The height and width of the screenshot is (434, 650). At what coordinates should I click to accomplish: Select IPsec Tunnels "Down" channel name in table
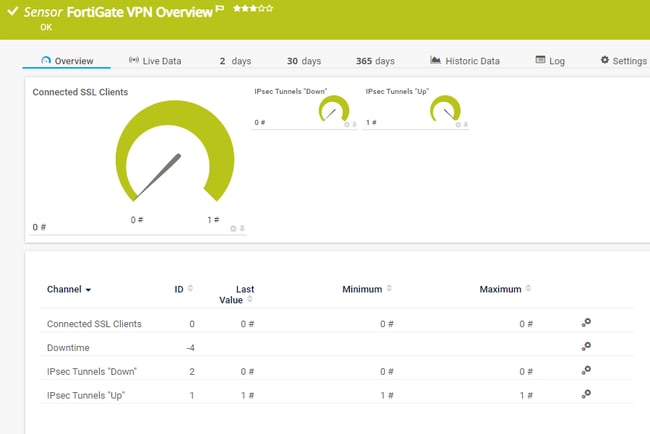92,371
